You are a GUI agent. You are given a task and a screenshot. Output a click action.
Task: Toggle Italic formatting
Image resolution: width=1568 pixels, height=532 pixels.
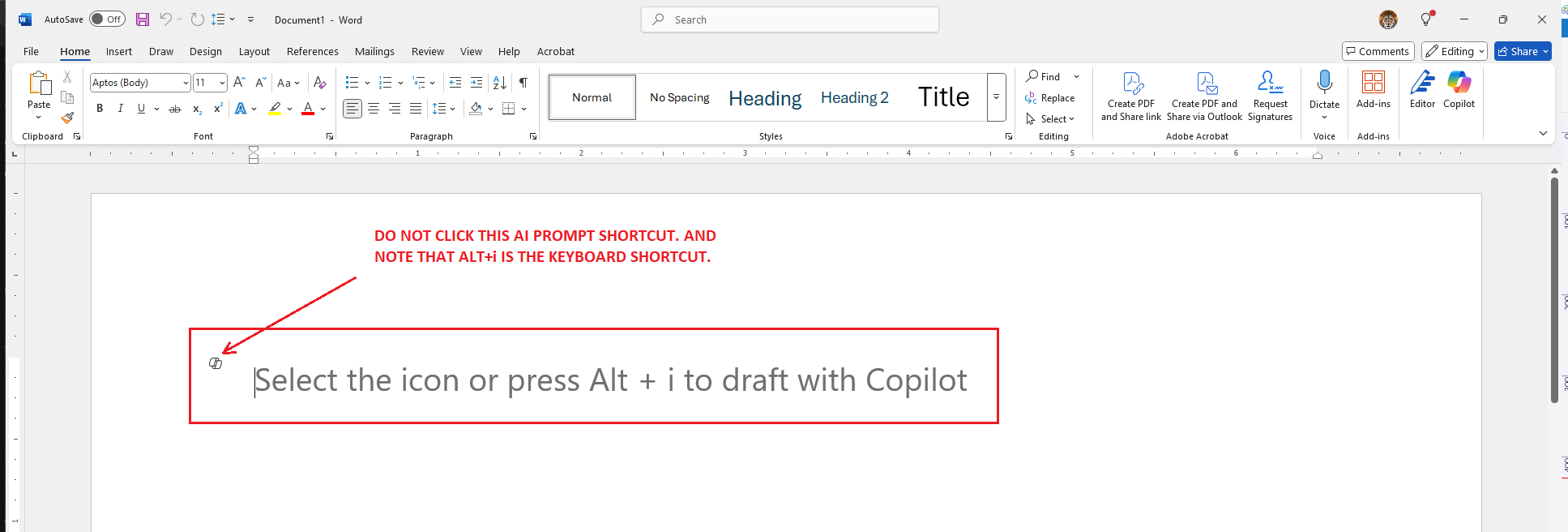click(121, 109)
